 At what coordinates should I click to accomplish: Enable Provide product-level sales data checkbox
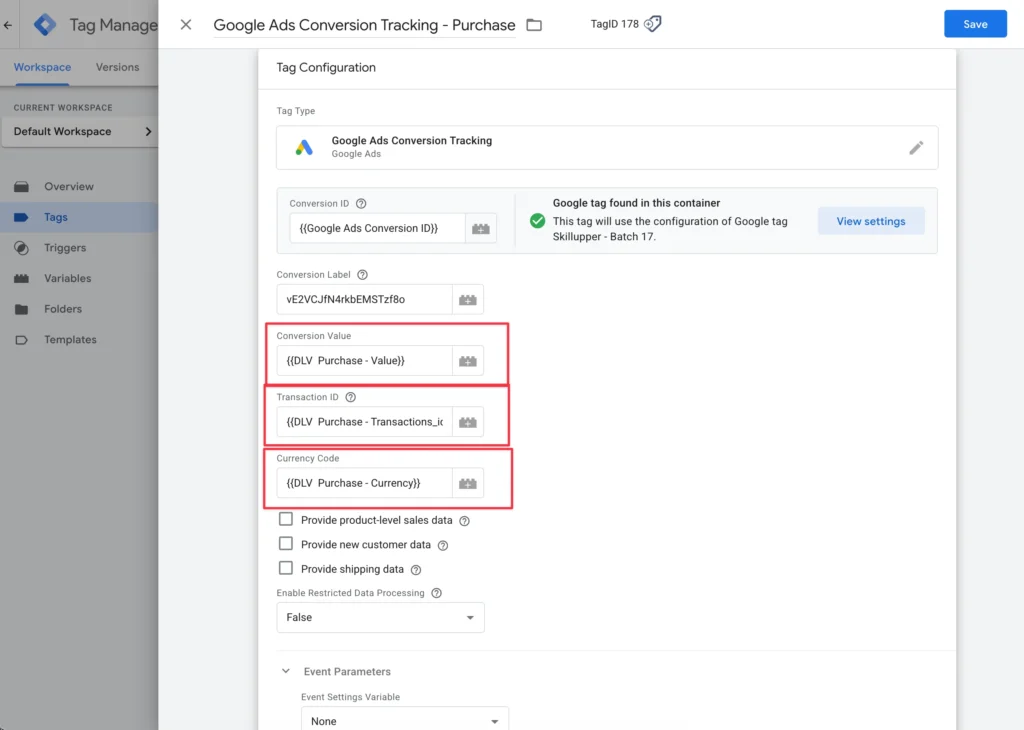(285, 520)
